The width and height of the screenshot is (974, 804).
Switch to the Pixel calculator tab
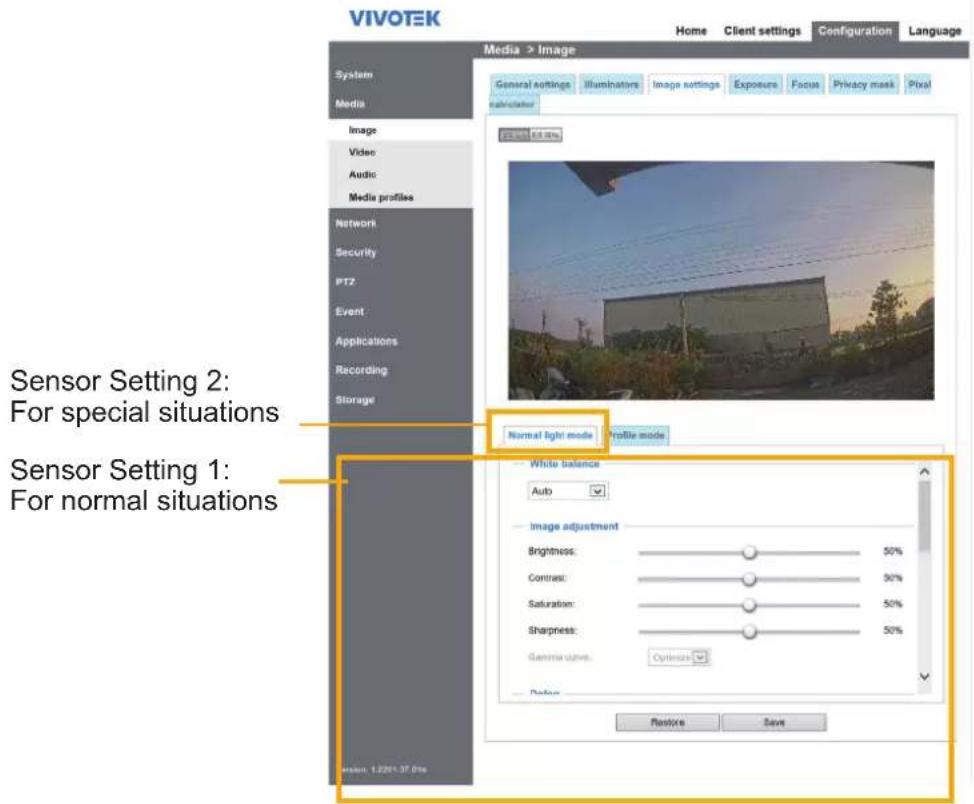(x=919, y=84)
